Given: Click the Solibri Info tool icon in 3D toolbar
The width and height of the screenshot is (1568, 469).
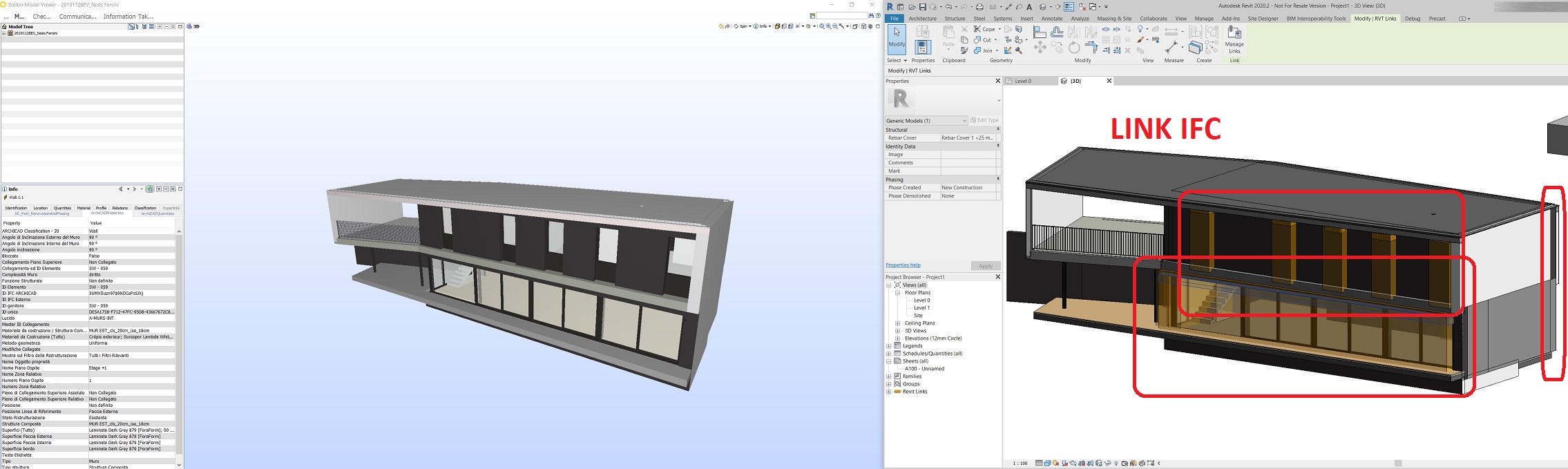Looking at the screenshot, I should click(x=756, y=26).
